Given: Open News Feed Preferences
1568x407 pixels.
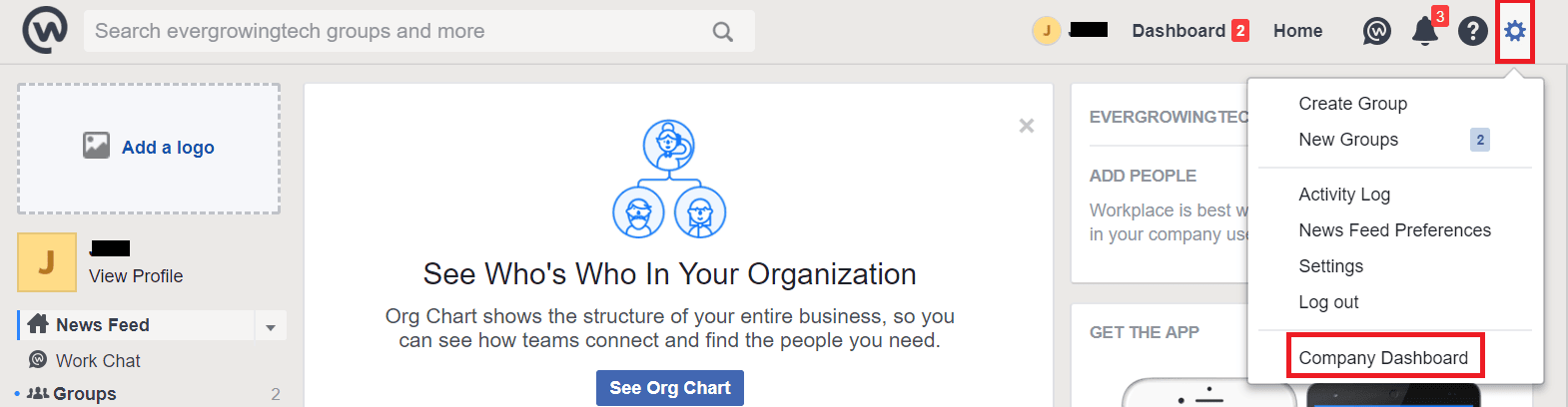Looking at the screenshot, I should 1394,230.
